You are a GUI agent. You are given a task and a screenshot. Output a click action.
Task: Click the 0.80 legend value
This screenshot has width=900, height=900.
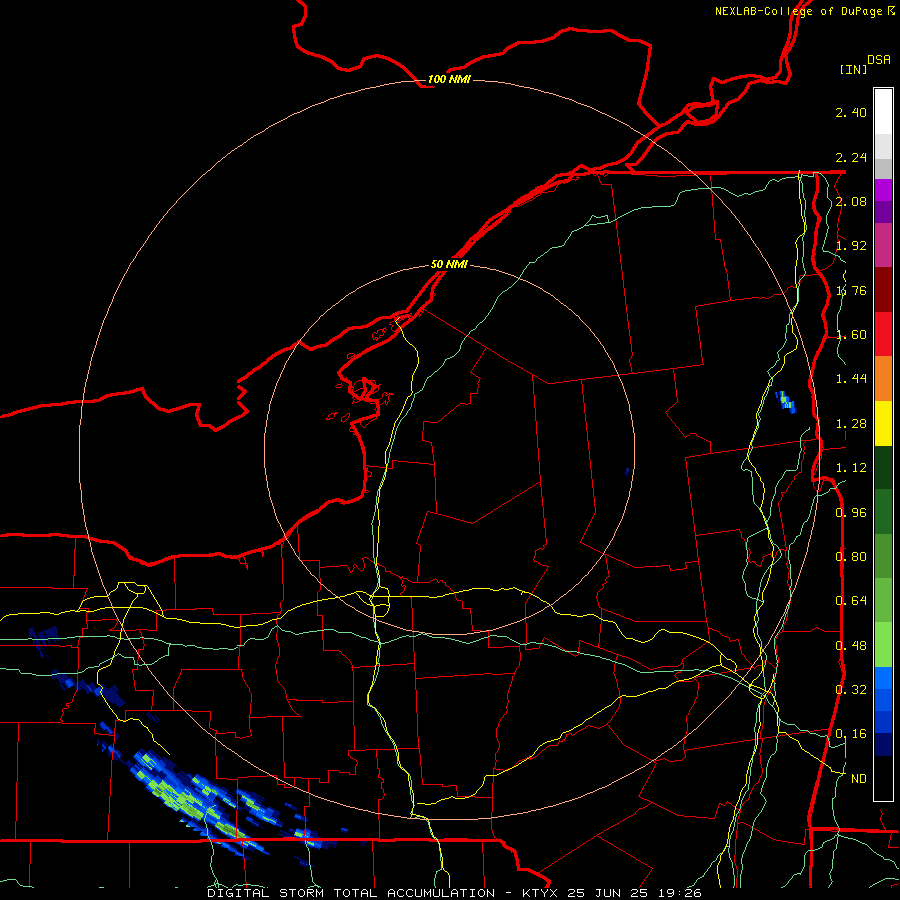click(851, 557)
